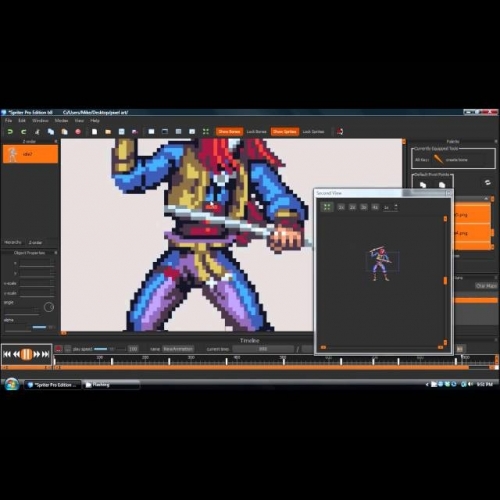The image size is (500, 500).
Task: Step forward to the next key frame
Action: (37, 354)
